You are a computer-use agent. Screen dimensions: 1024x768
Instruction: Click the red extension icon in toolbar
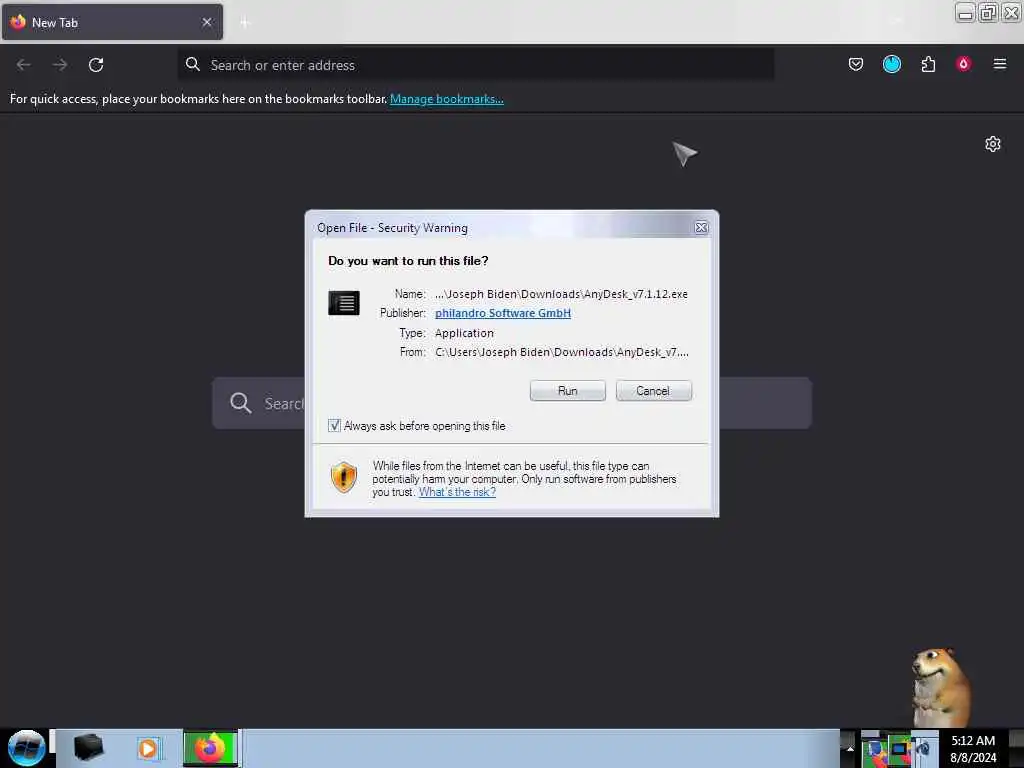(963, 64)
